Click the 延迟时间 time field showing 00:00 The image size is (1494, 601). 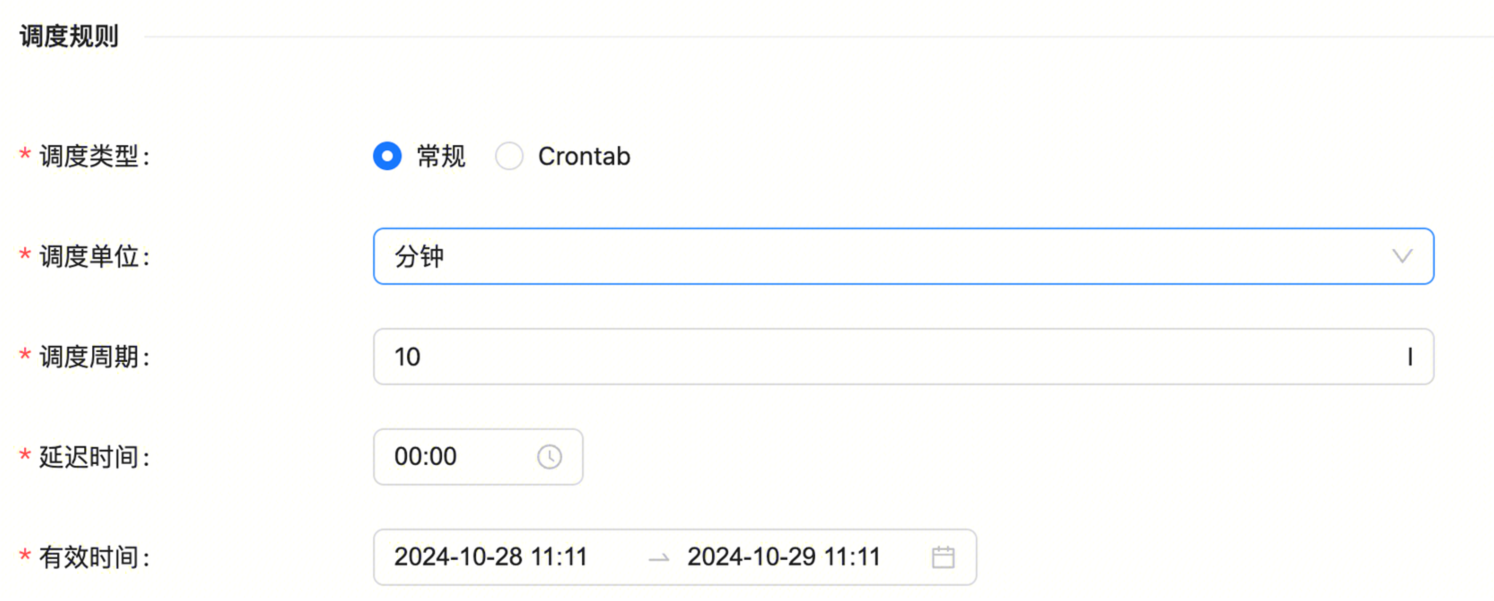click(460, 457)
